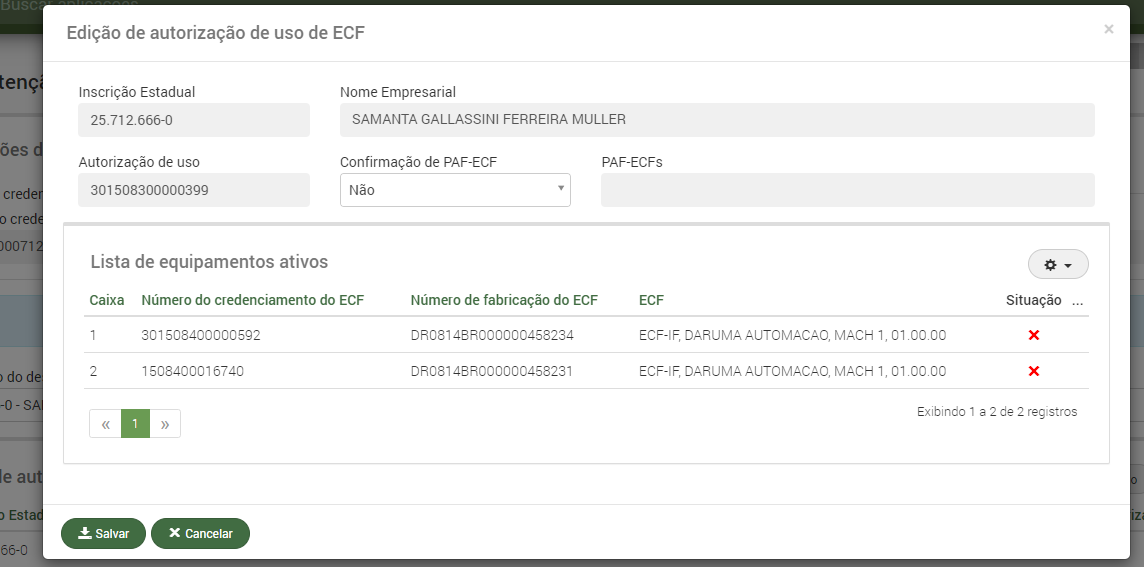Select row with fabricação DR0814BR000000458231
1144x567 pixels.
(x=492, y=371)
